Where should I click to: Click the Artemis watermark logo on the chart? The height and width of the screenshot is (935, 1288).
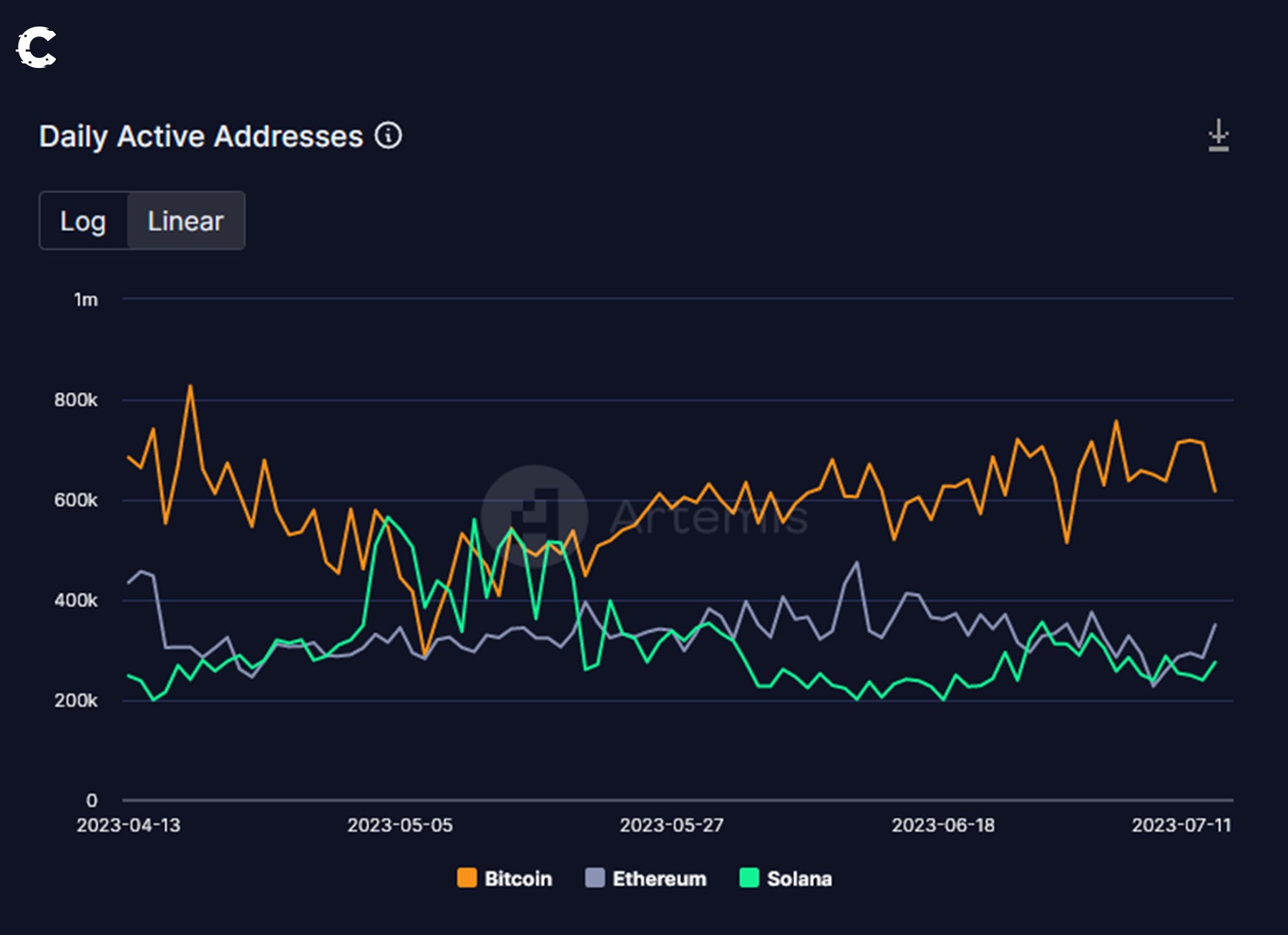(535, 517)
